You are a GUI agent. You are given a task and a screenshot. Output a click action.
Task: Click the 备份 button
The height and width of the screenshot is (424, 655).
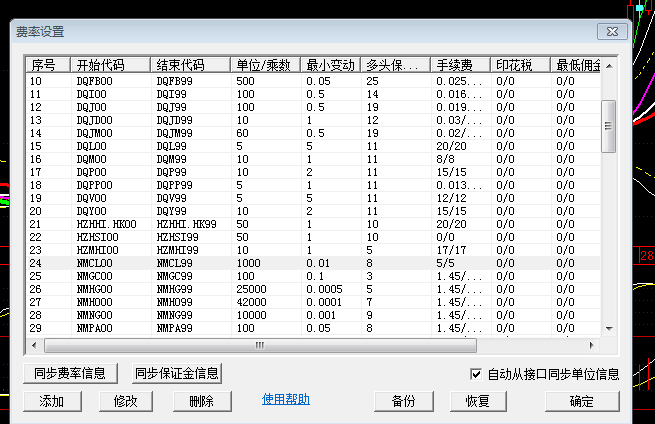coord(404,401)
